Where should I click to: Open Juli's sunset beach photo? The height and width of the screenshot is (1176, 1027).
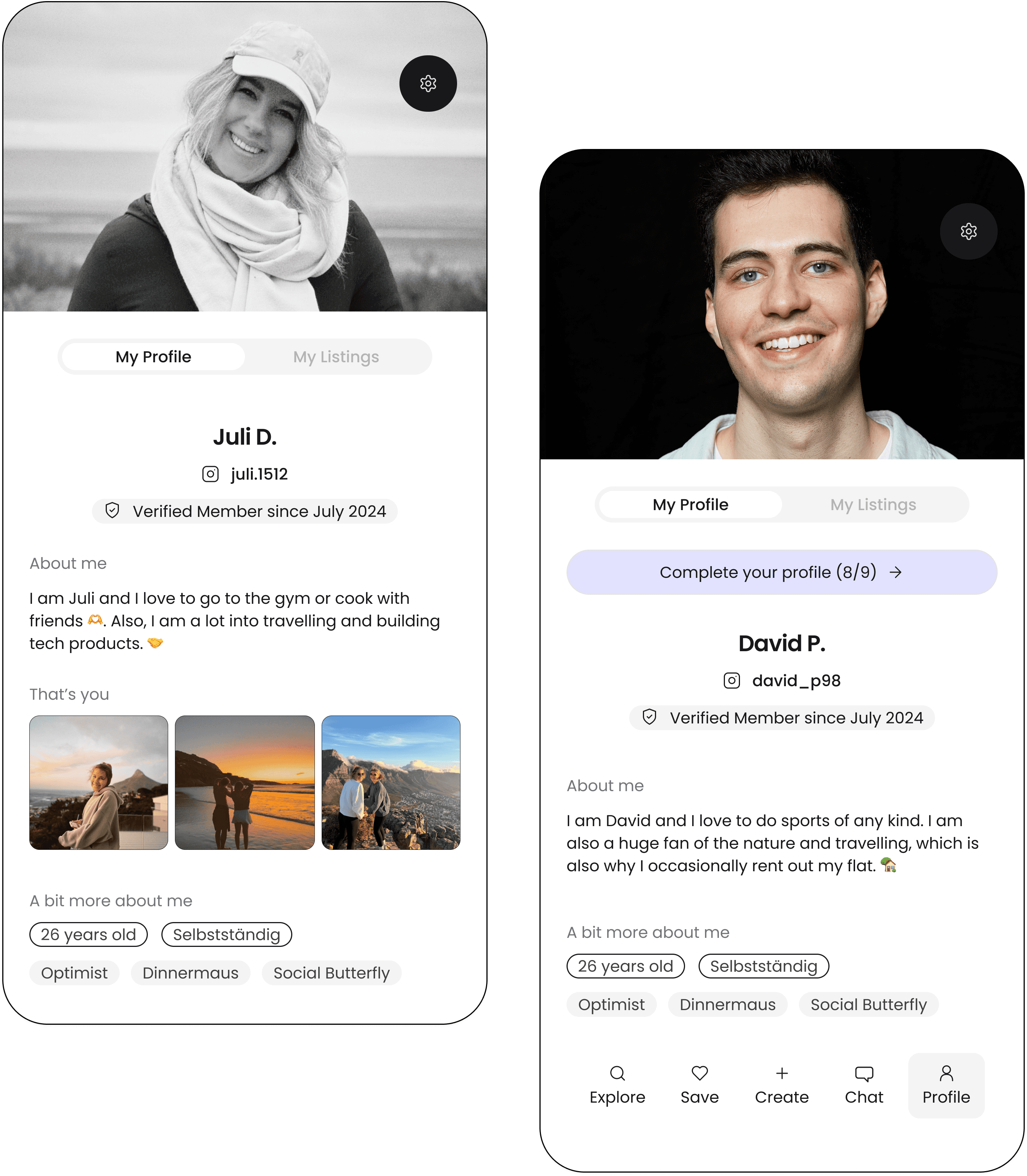(245, 782)
